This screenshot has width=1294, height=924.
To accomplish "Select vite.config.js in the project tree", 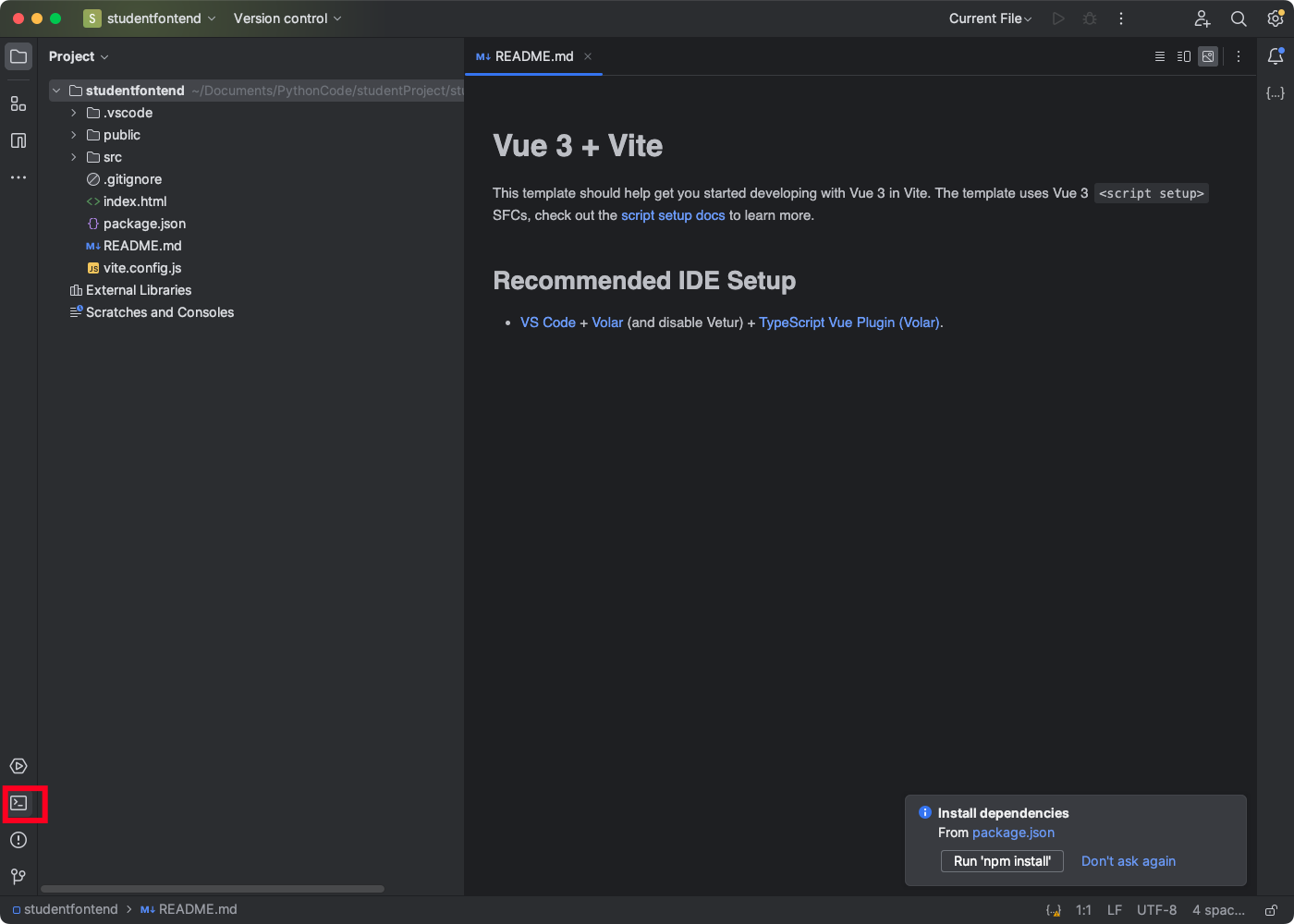I will pyautogui.click(x=142, y=268).
